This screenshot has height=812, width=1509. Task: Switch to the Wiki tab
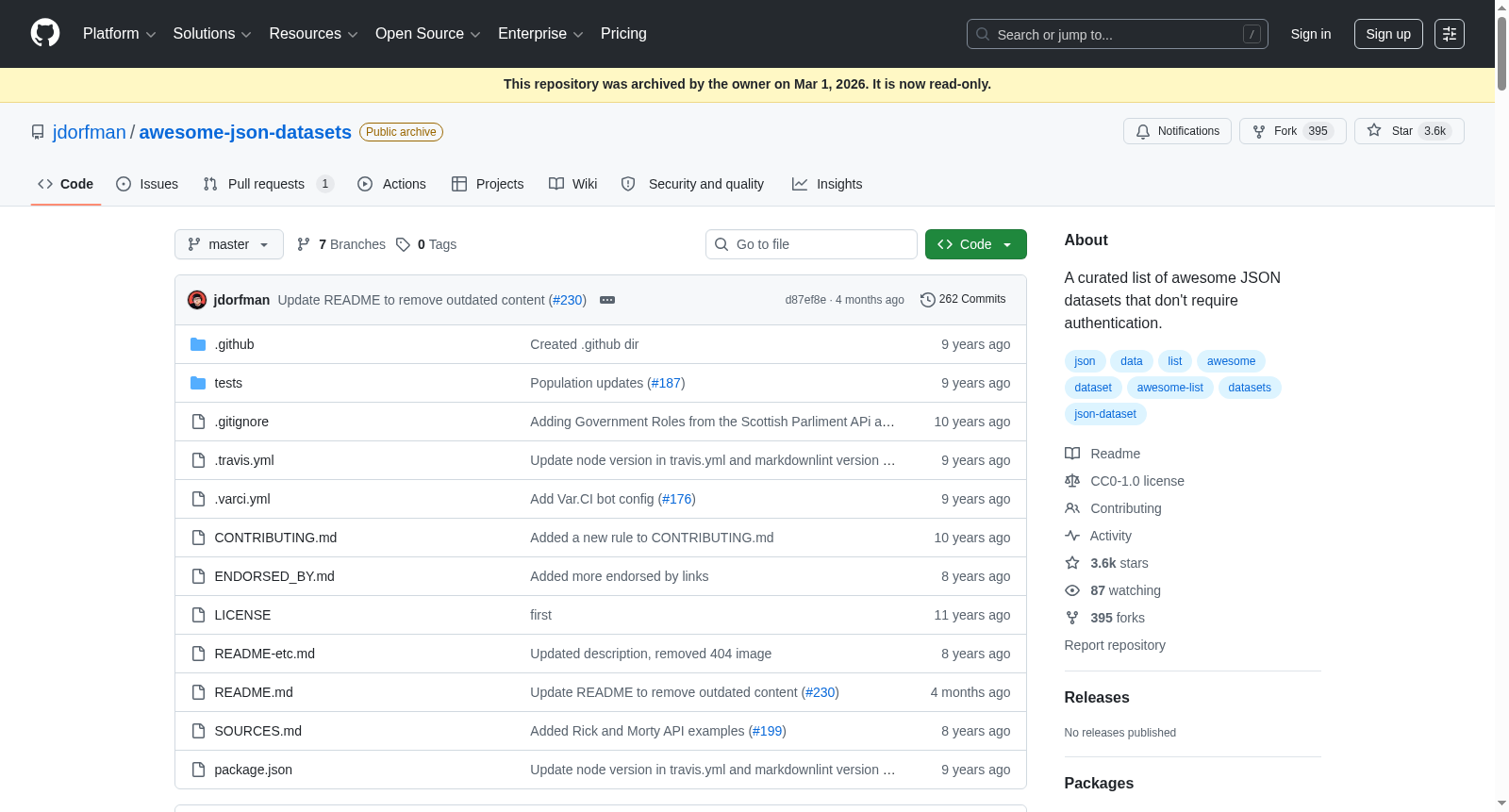click(x=573, y=184)
